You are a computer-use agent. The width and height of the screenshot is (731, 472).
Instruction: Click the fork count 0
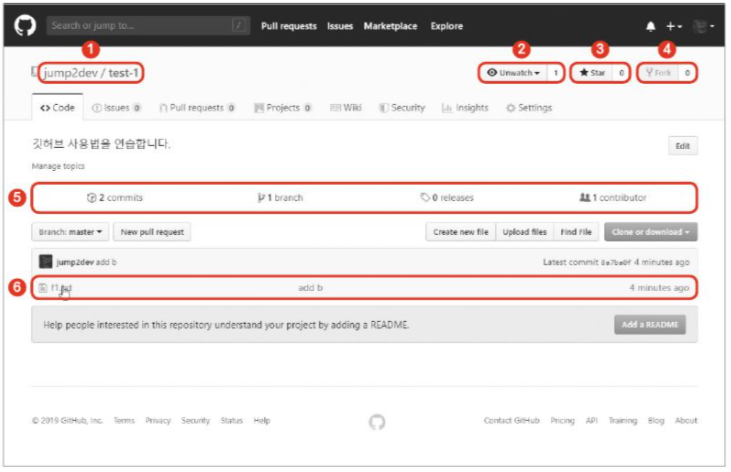pos(687,73)
